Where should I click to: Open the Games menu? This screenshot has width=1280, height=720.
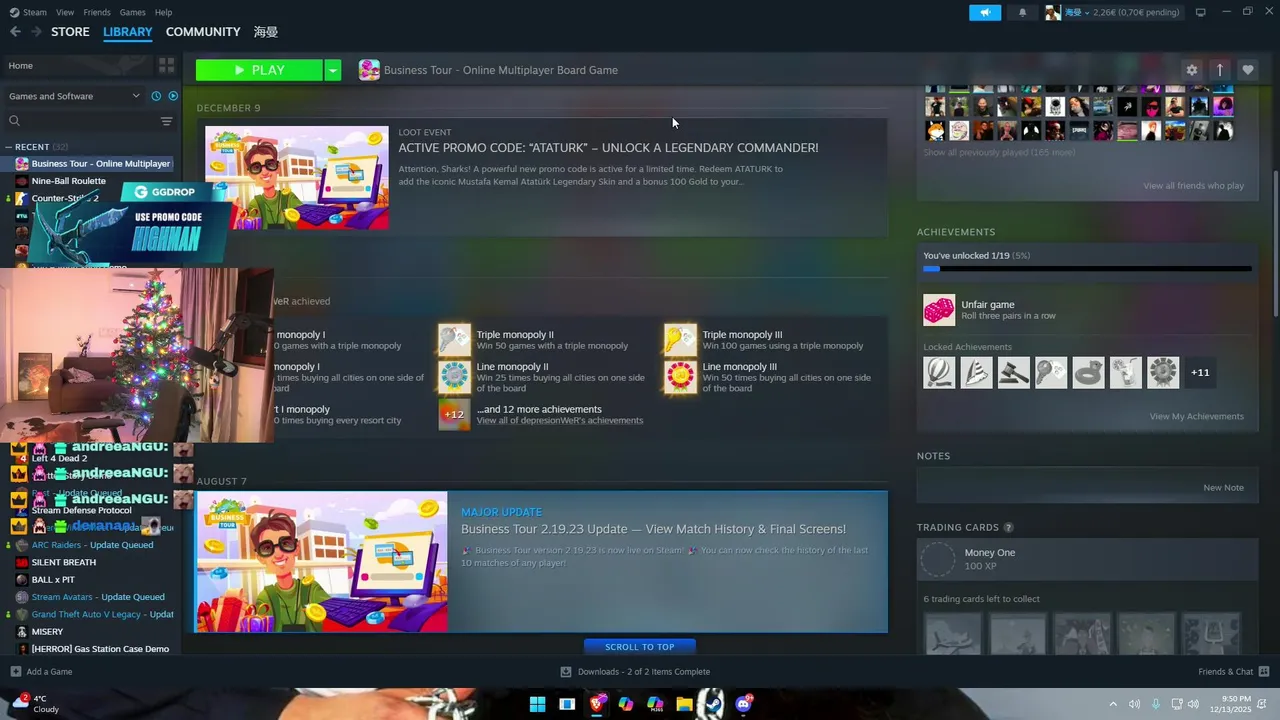tap(132, 12)
